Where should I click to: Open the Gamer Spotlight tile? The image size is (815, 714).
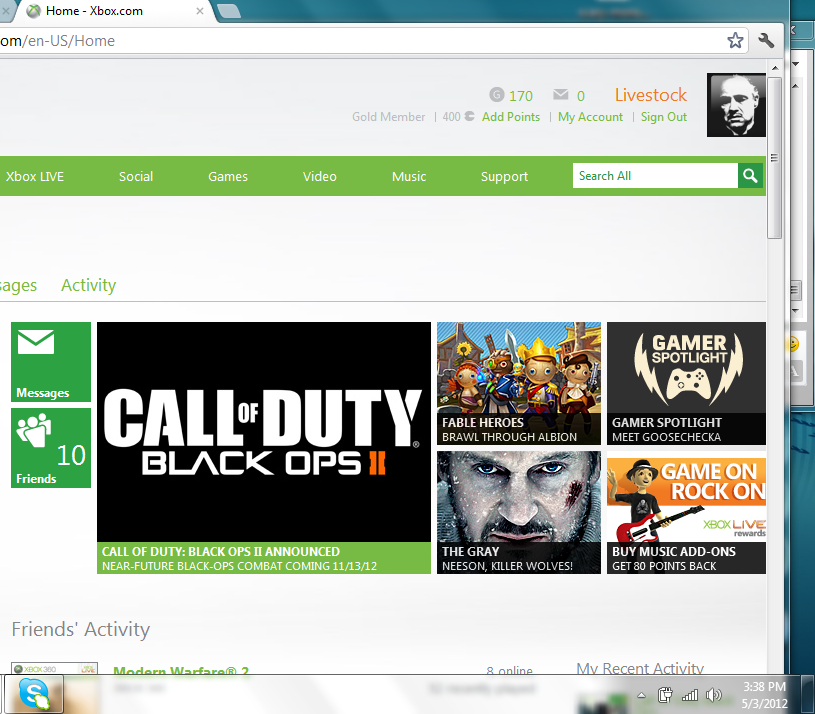(686, 384)
